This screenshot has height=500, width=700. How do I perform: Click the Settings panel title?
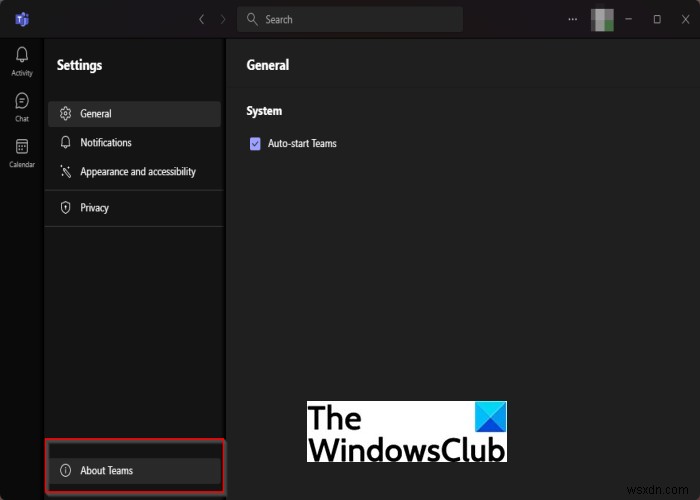79,65
